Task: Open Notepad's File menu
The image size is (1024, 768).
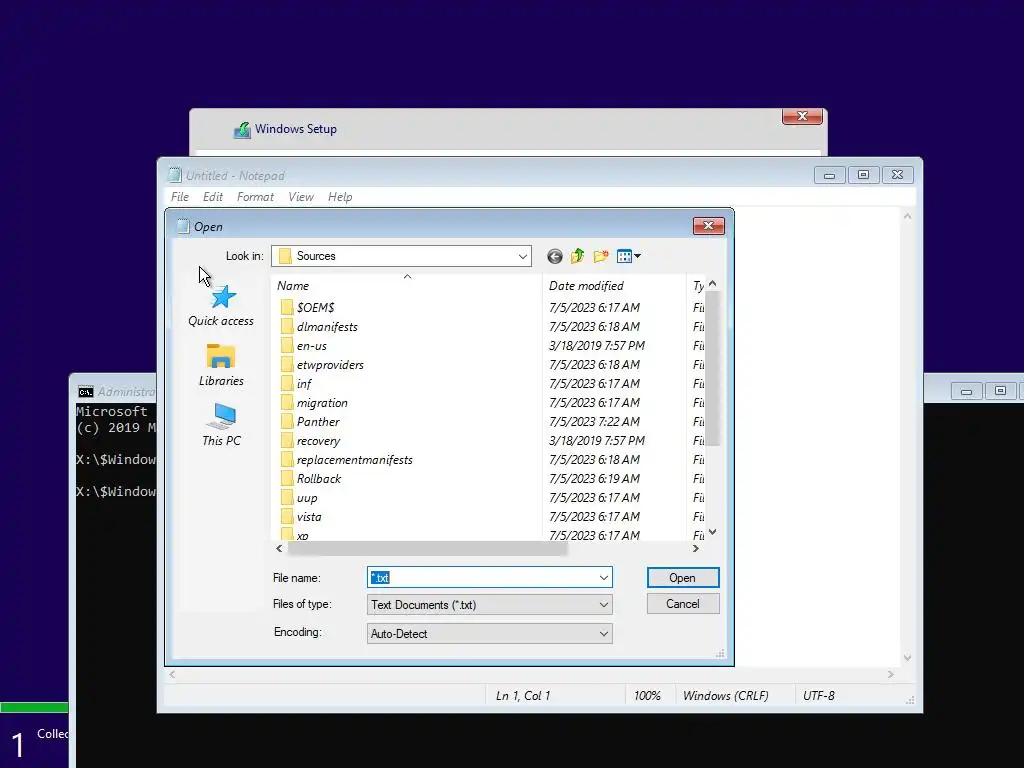Action: [180, 197]
